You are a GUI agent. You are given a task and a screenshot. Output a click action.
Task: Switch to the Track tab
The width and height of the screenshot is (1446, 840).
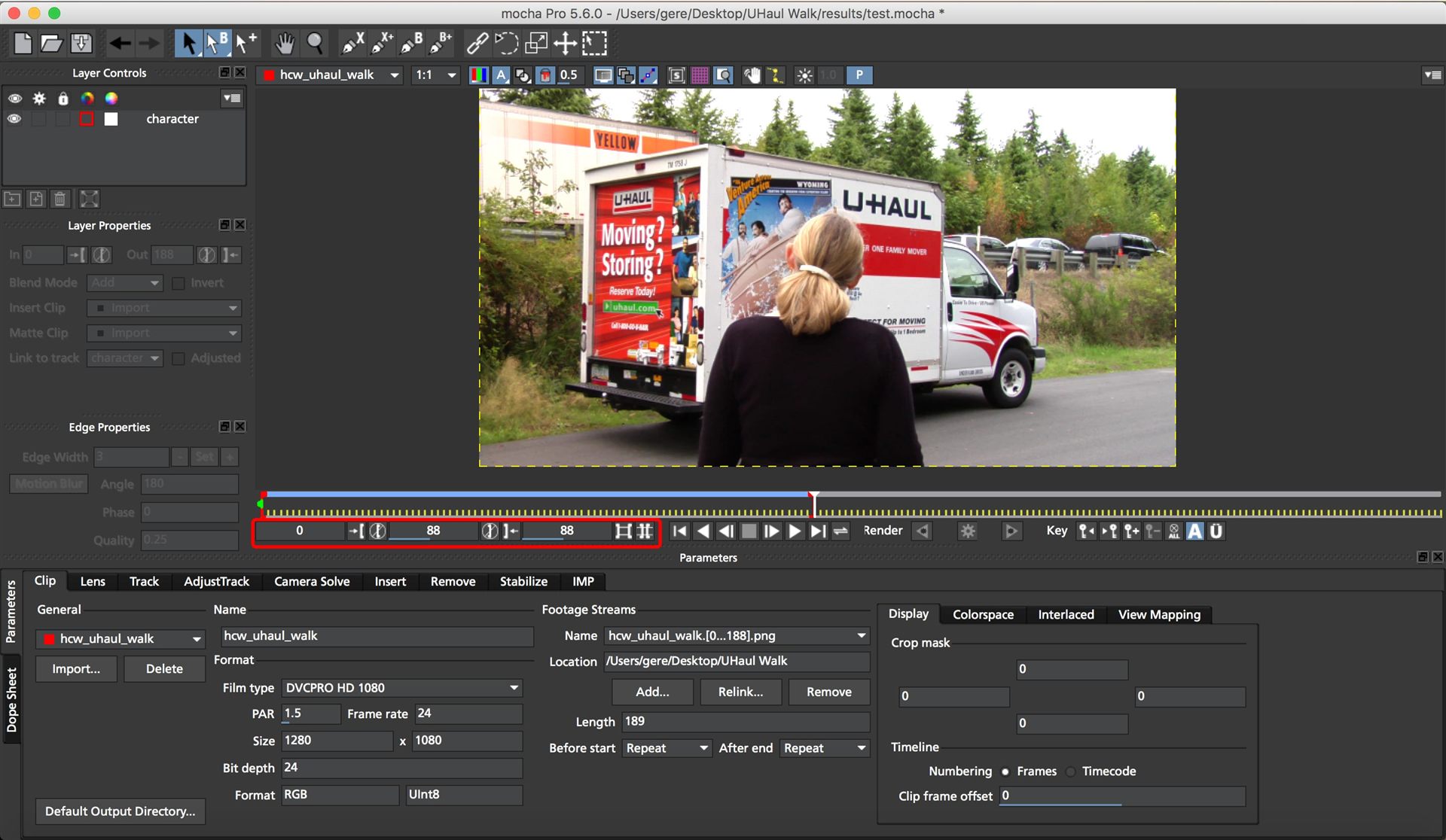144,582
